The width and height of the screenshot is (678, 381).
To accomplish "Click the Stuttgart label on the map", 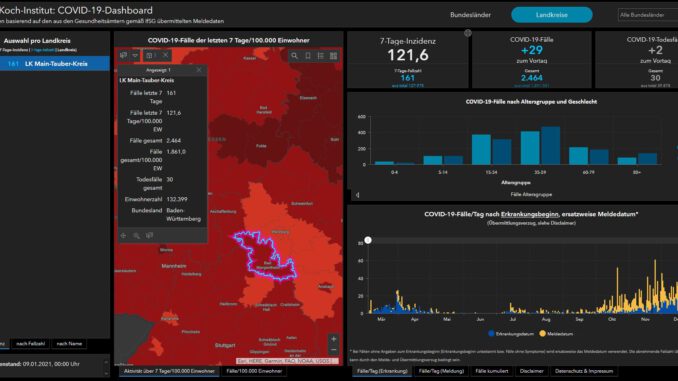I will tap(225, 345).
